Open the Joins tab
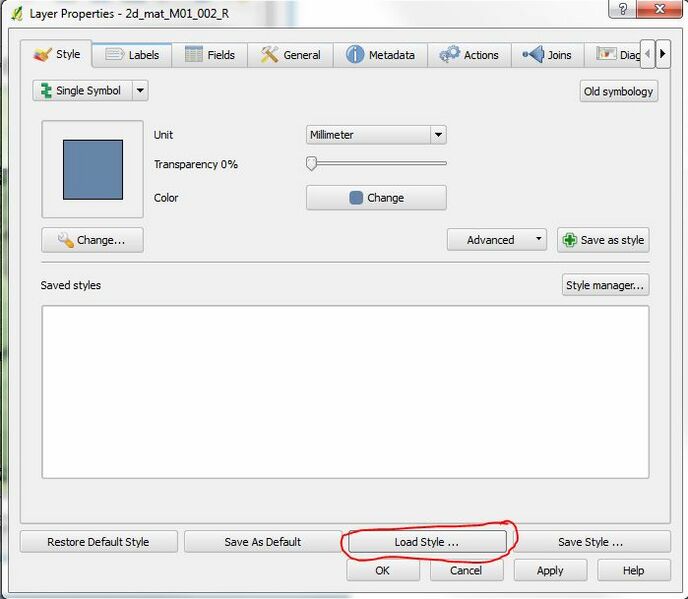The width and height of the screenshot is (688, 599). 548,55
